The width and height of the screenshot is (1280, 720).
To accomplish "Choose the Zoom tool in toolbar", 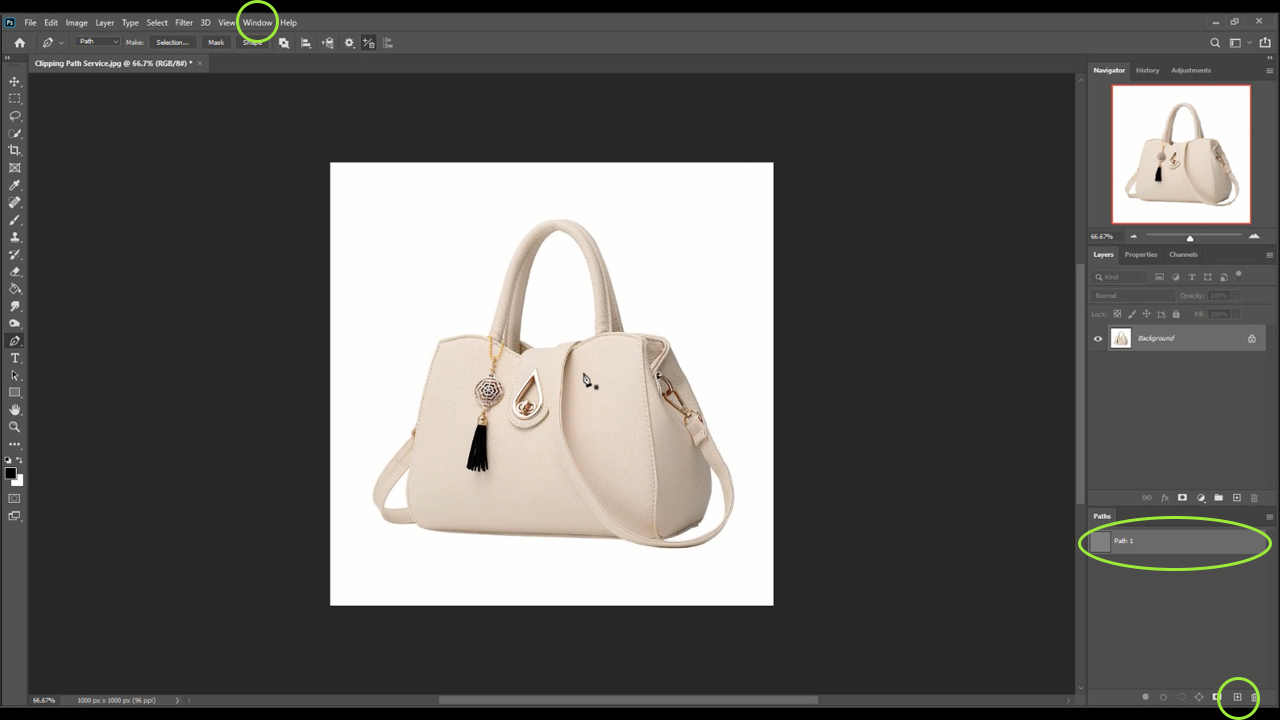I will [x=14, y=427].
